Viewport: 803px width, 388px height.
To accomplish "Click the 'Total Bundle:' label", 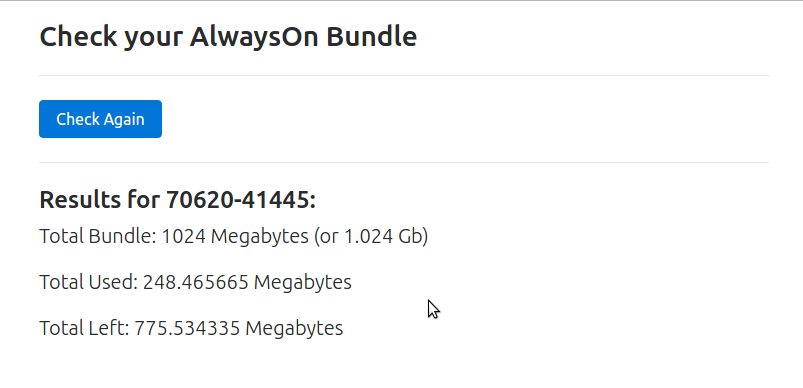I will pyautogui.click(x=98, y=236).
